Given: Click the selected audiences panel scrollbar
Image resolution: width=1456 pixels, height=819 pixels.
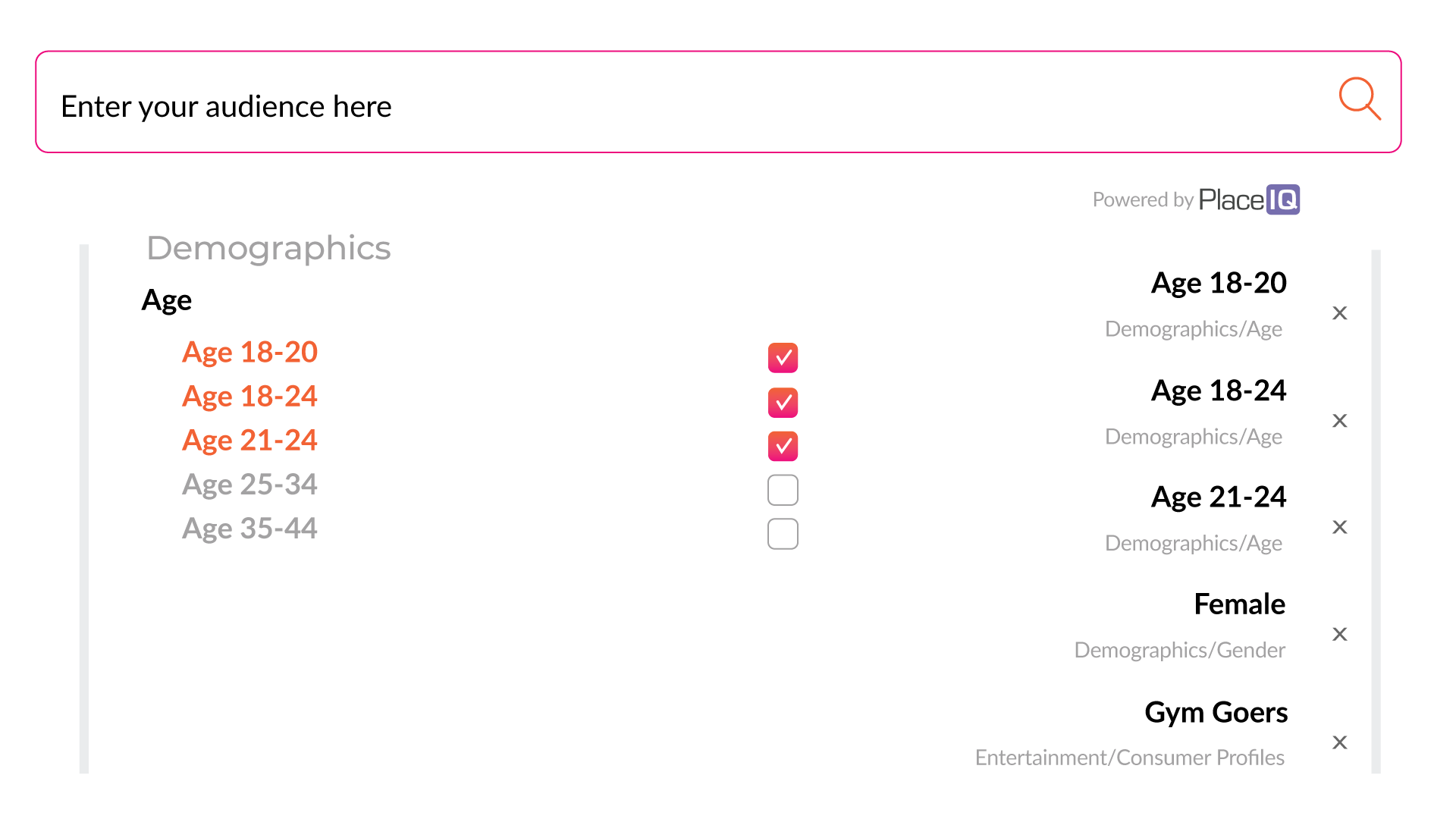Looking at the screenshot, I should coord(1376,512).
